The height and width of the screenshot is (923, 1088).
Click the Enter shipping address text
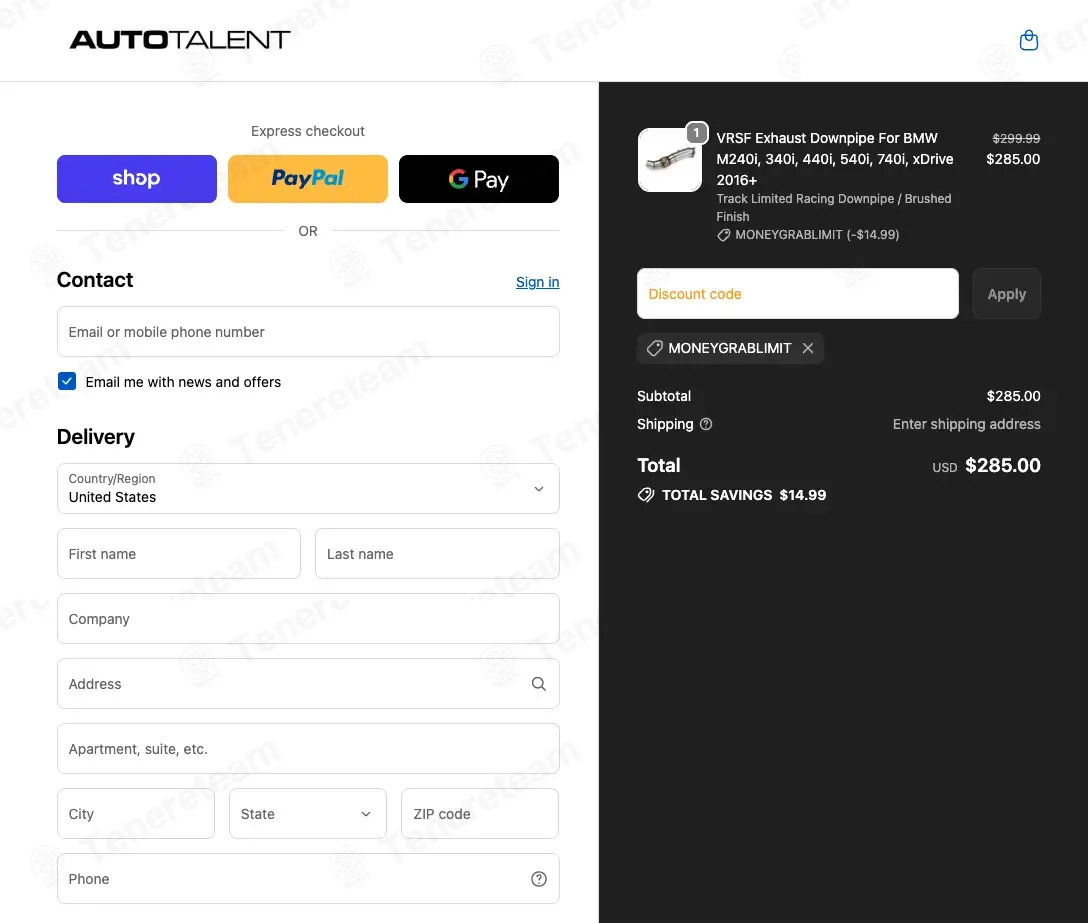[x=966, y=424]
